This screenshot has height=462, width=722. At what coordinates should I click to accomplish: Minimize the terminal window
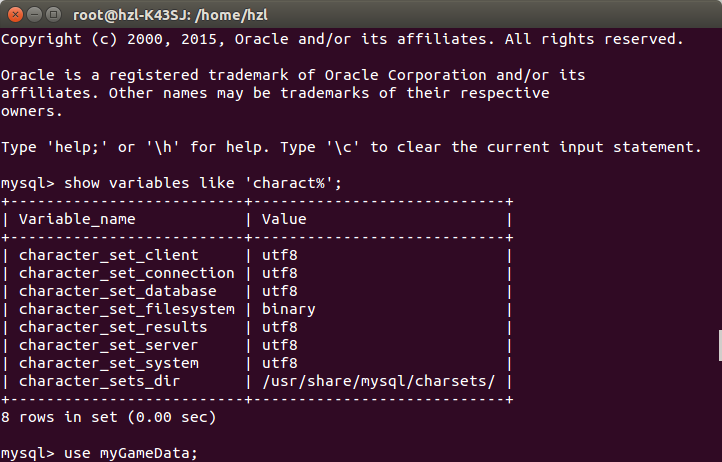[x=35, y=15]
